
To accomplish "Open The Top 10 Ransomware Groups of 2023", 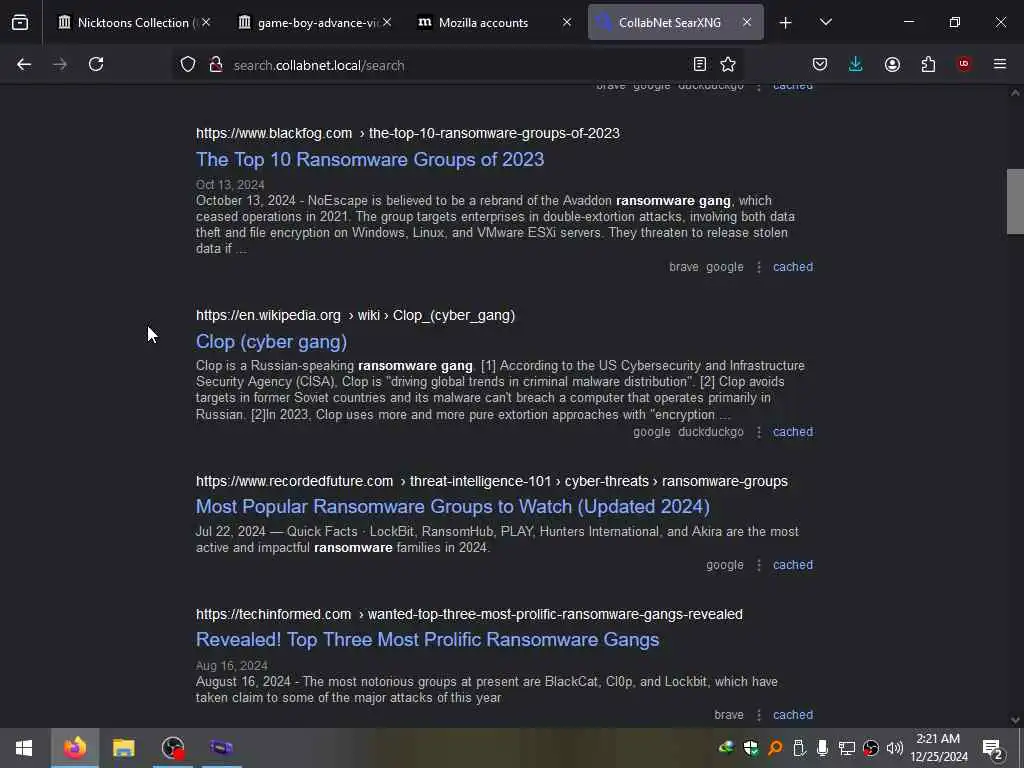I will pos(370,159).
